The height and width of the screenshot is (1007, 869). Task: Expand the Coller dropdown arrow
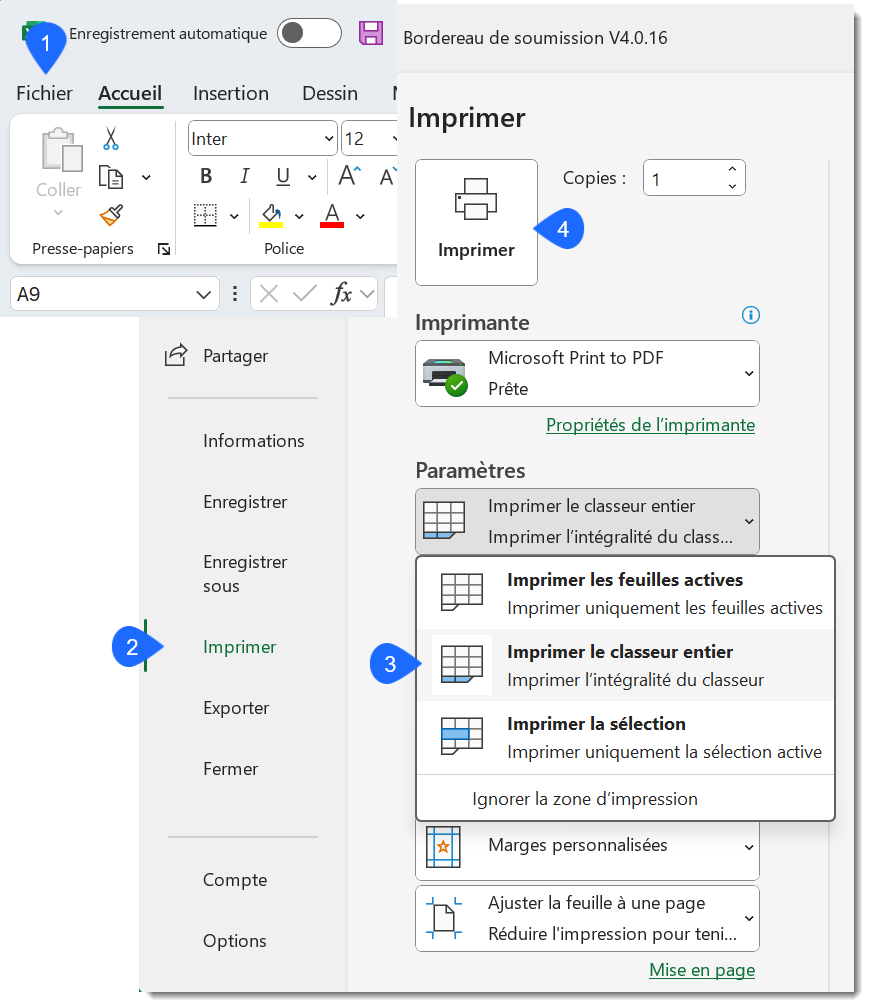pos(58,213)
